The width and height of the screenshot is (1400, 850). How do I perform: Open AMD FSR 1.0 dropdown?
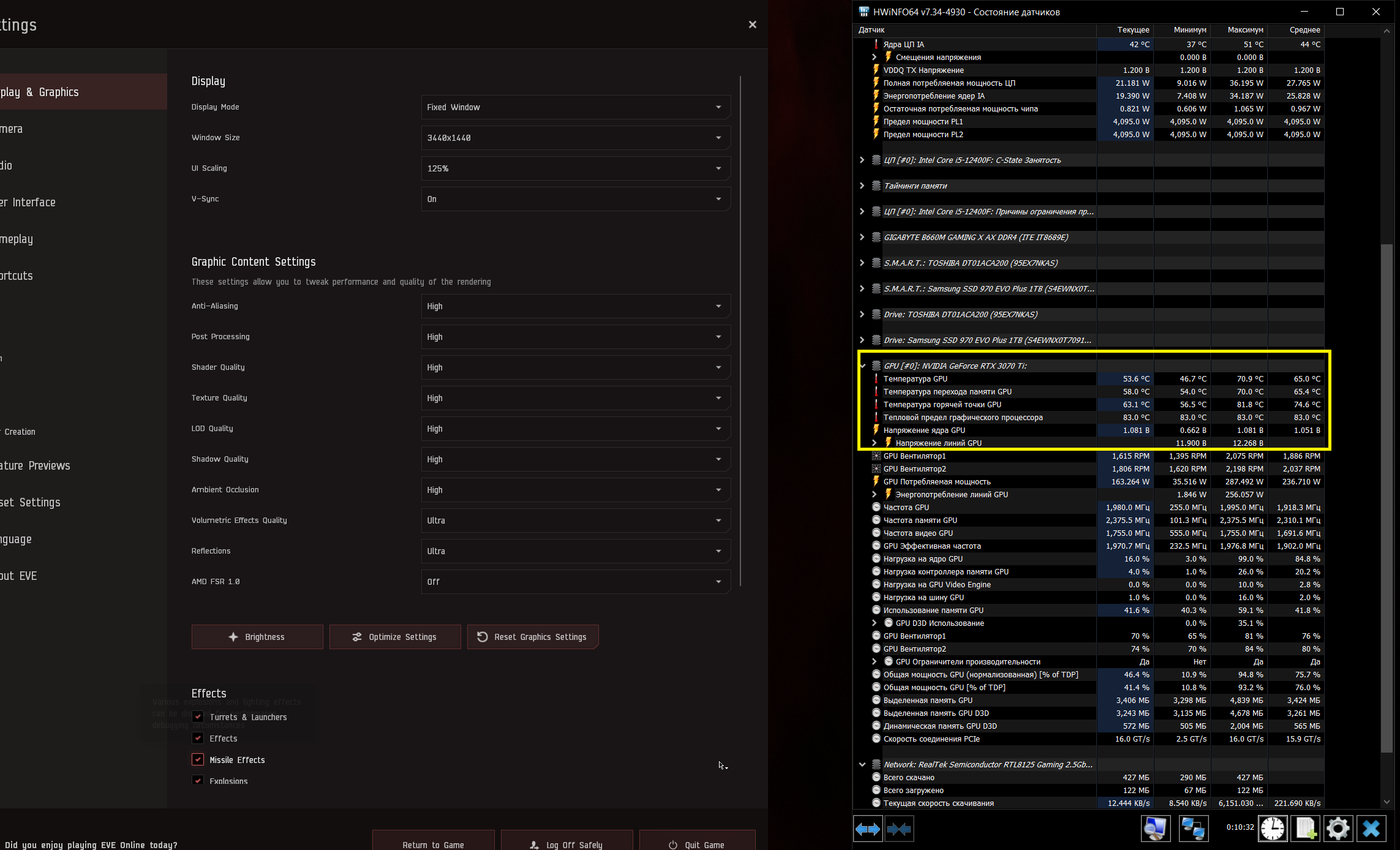pyautogui.click(x=576, y=582)
